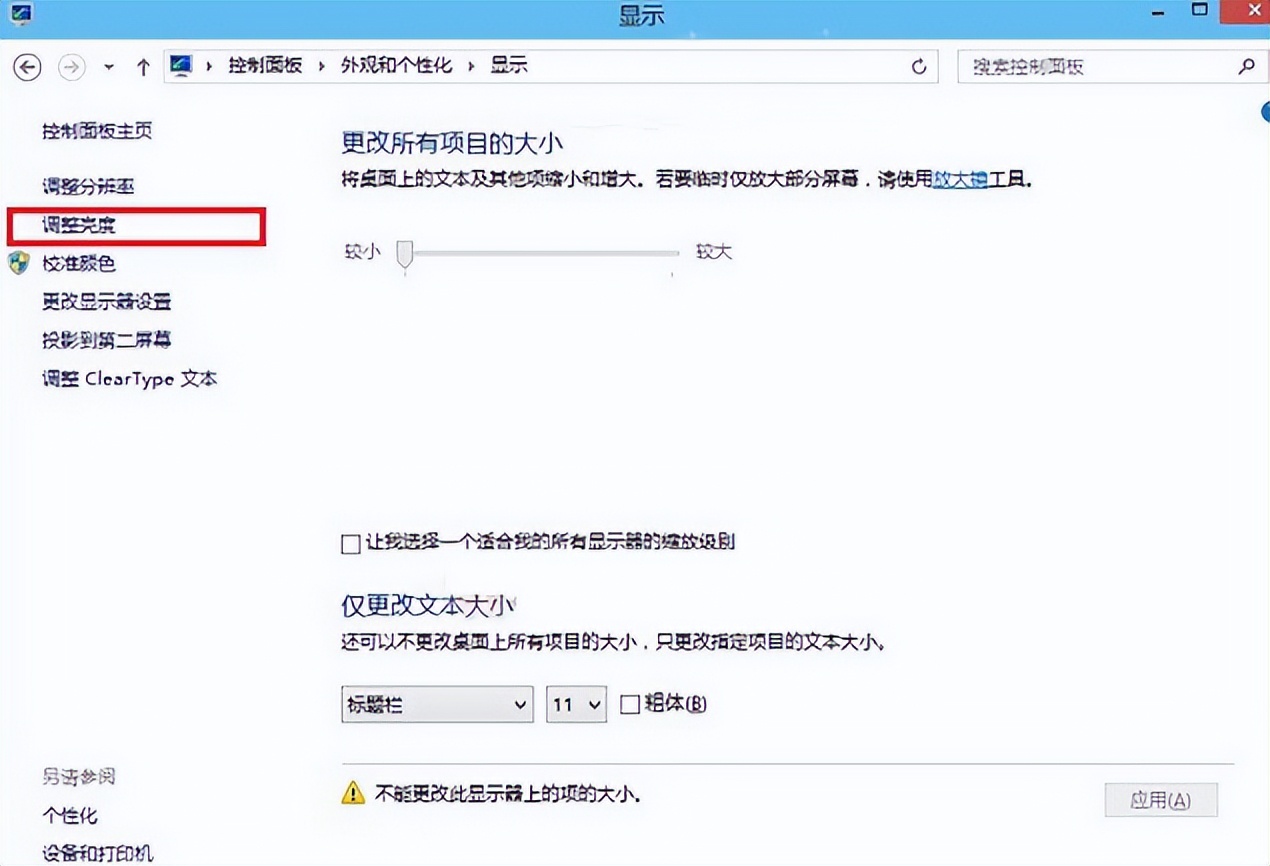The width and height of the screenshot is (1270, 866).
Task: Click the up-one-level arrow icon
Action: [143, 67]
